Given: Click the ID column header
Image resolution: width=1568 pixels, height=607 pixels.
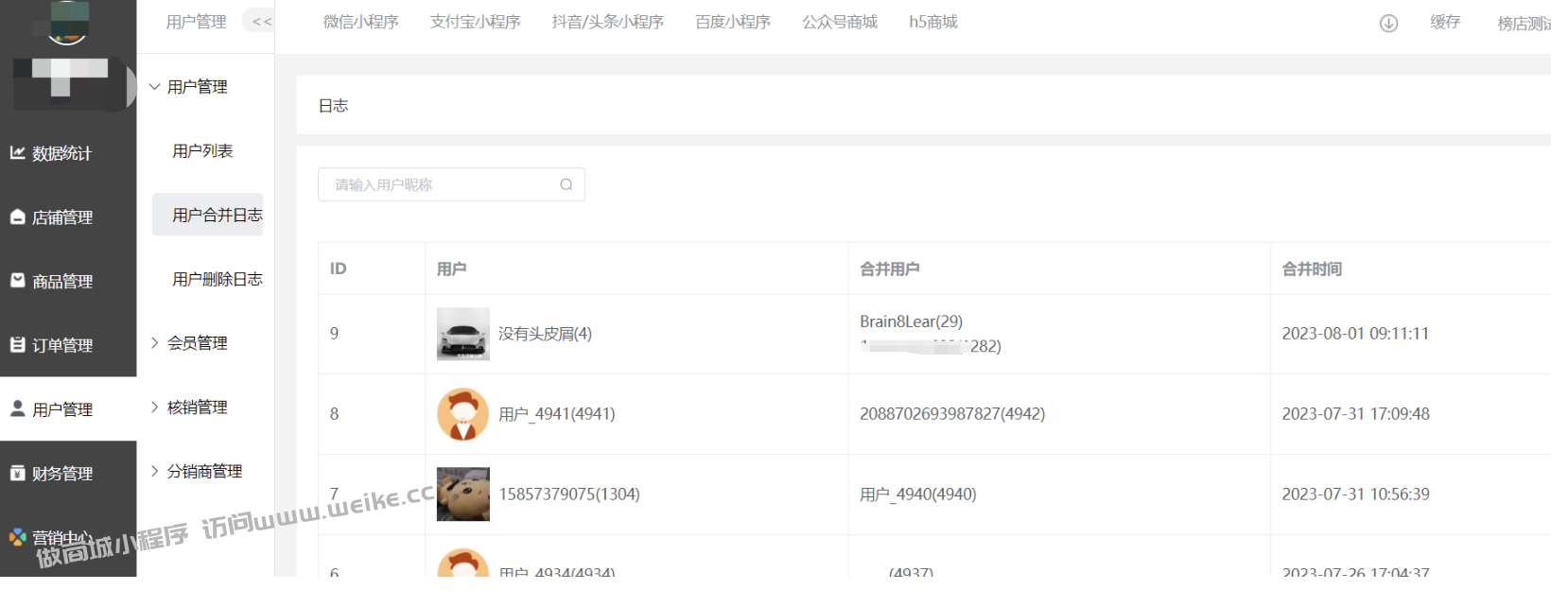Looking at the screenshot, I should coord(338,269).
